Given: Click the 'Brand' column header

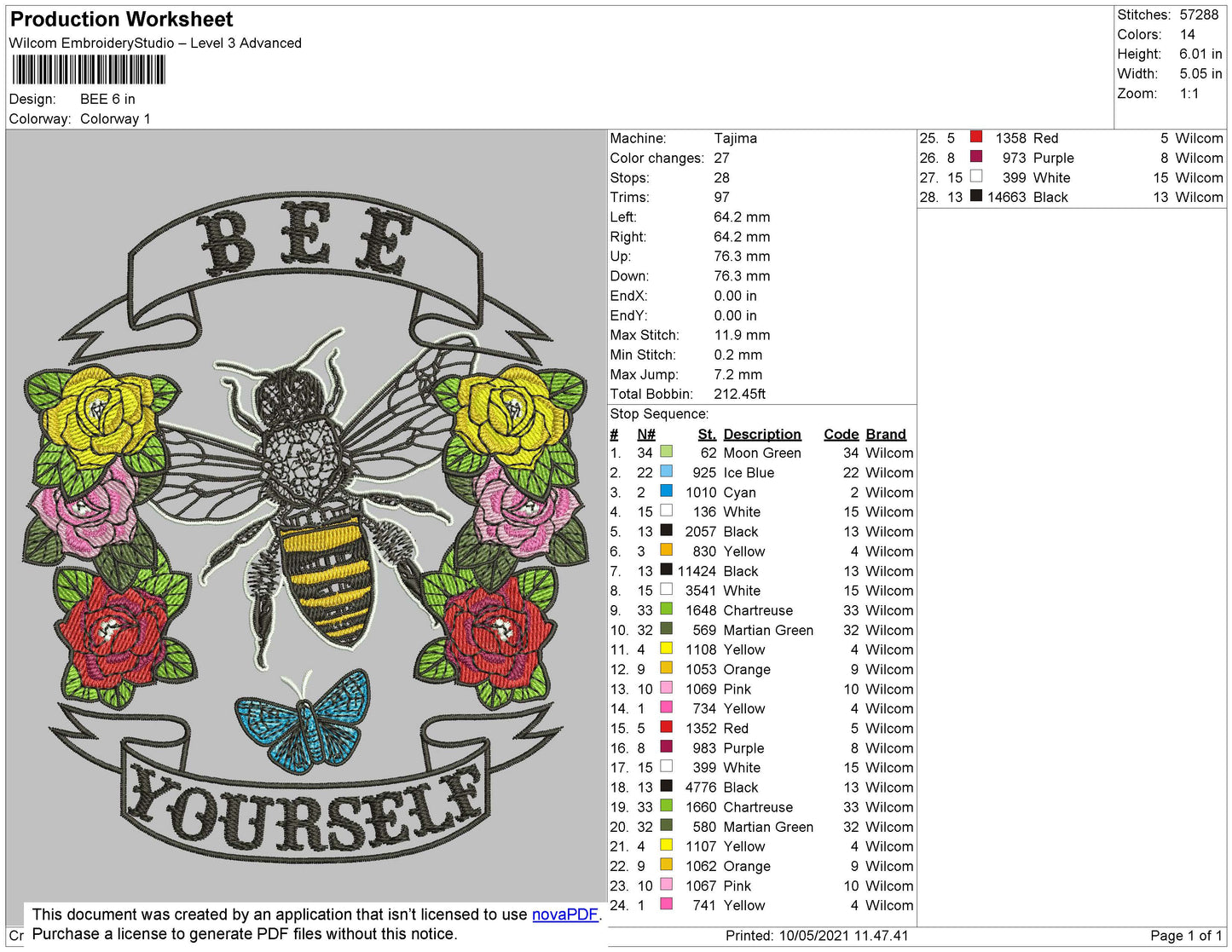Looking at the screenshot, I should (886, 434).
